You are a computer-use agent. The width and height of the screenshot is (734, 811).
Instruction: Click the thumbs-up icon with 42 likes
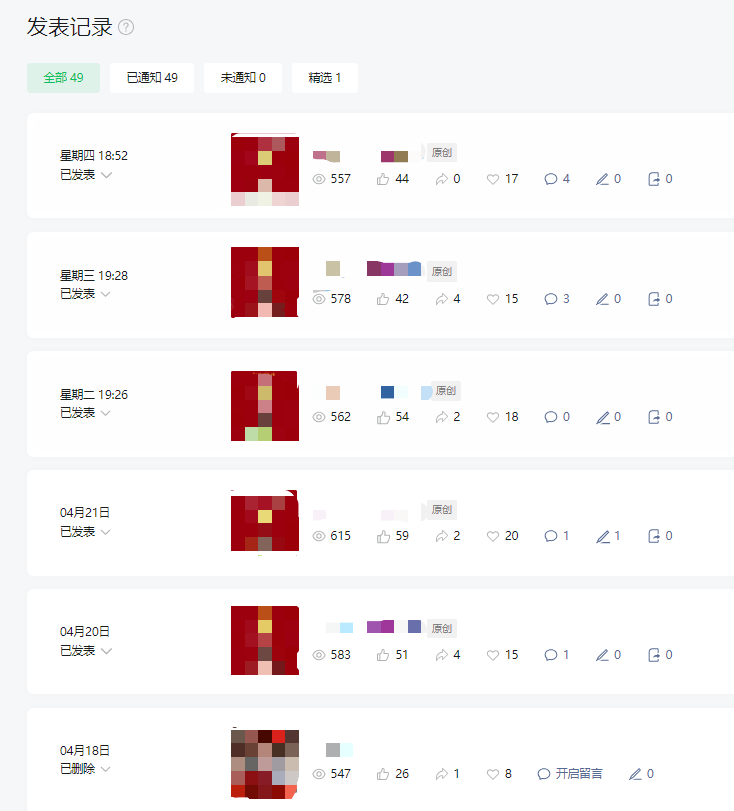click(x=383, y=299)
